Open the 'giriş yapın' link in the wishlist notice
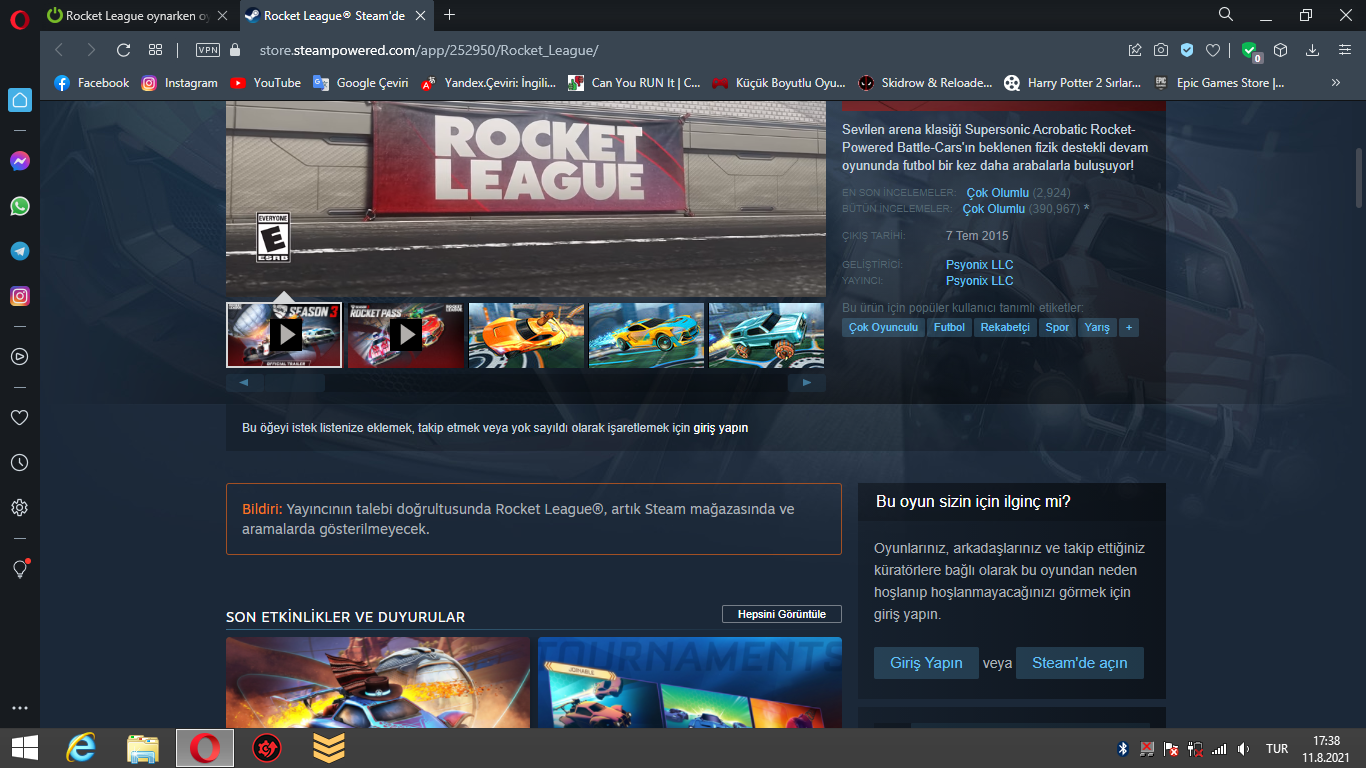 click(721, 428)
